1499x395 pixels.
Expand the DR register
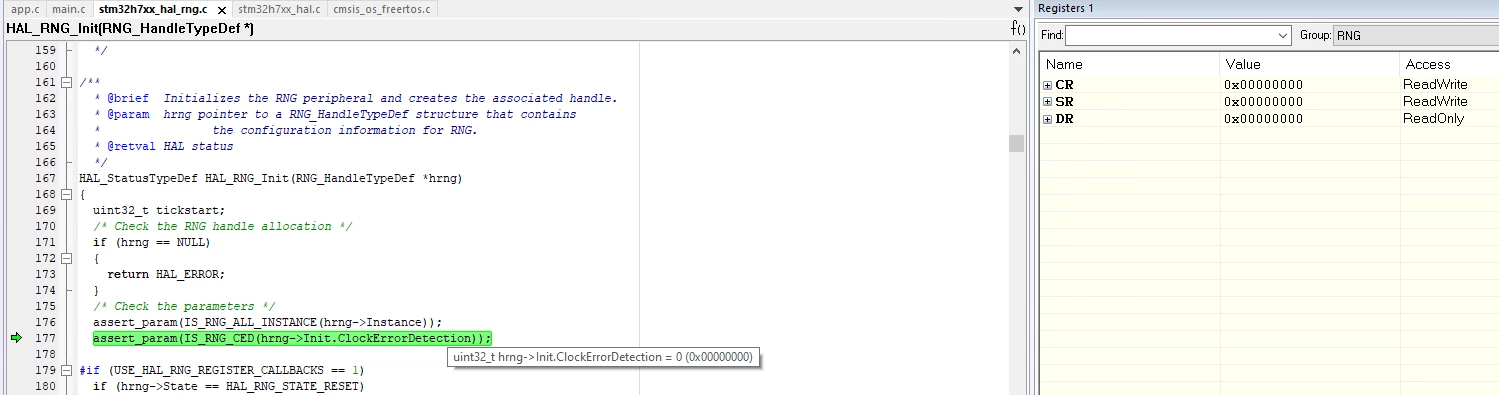tap(1048, 119)
